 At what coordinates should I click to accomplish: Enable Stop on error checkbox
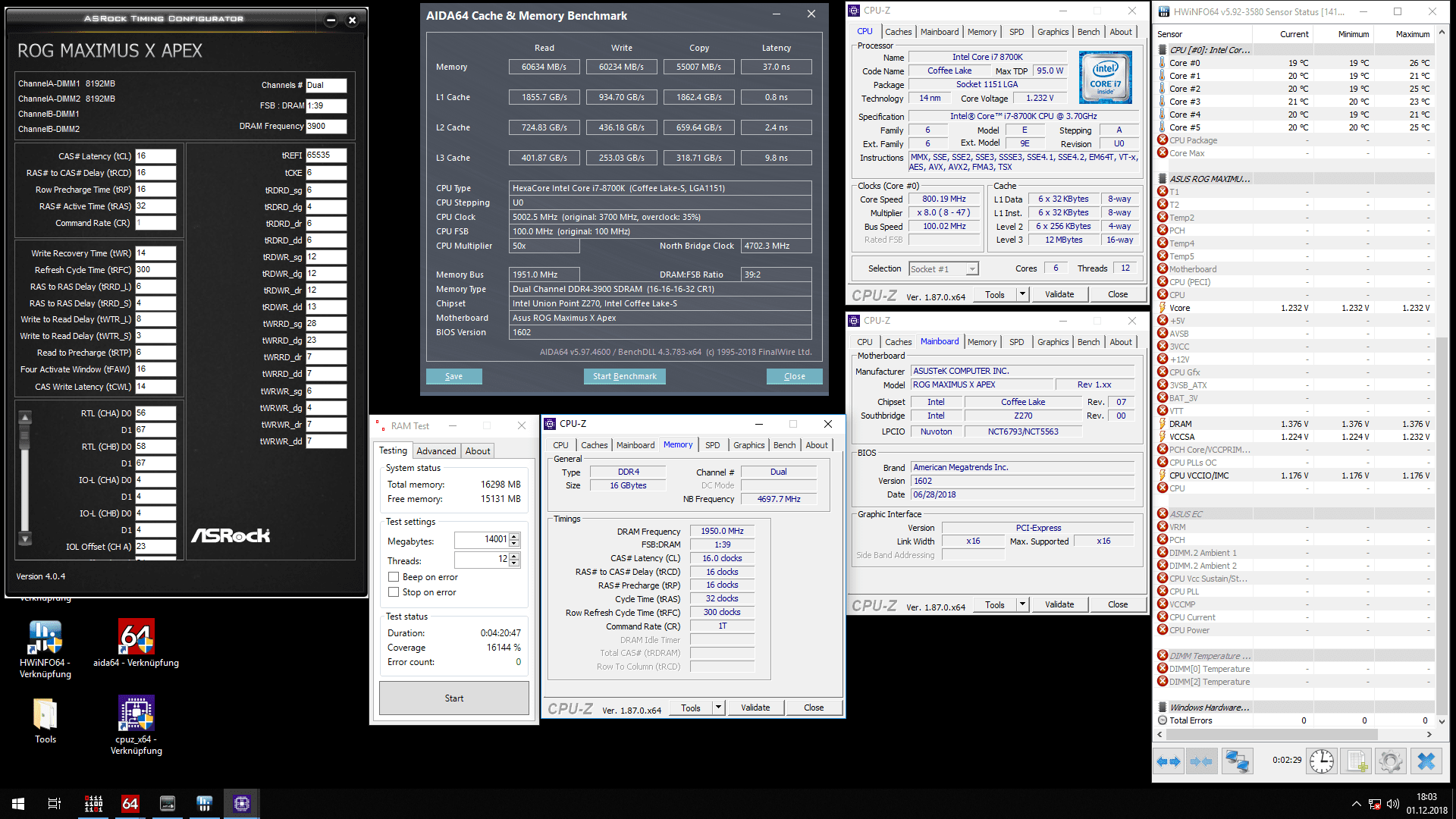click(394, 592)
